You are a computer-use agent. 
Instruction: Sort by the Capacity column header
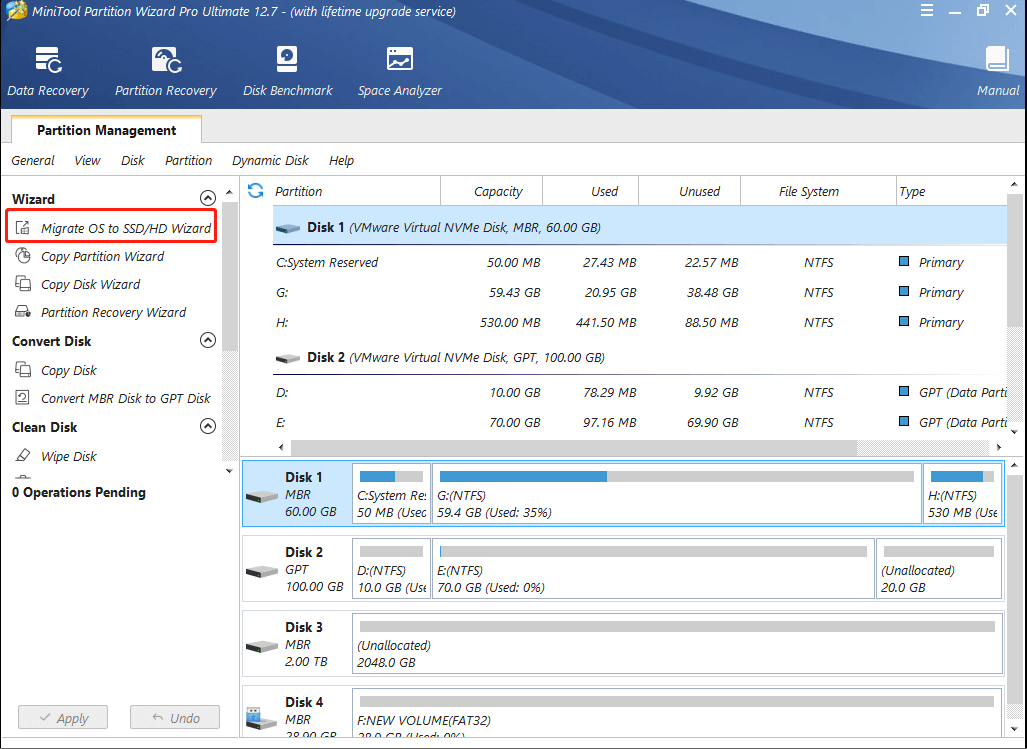tap(492, 191)
